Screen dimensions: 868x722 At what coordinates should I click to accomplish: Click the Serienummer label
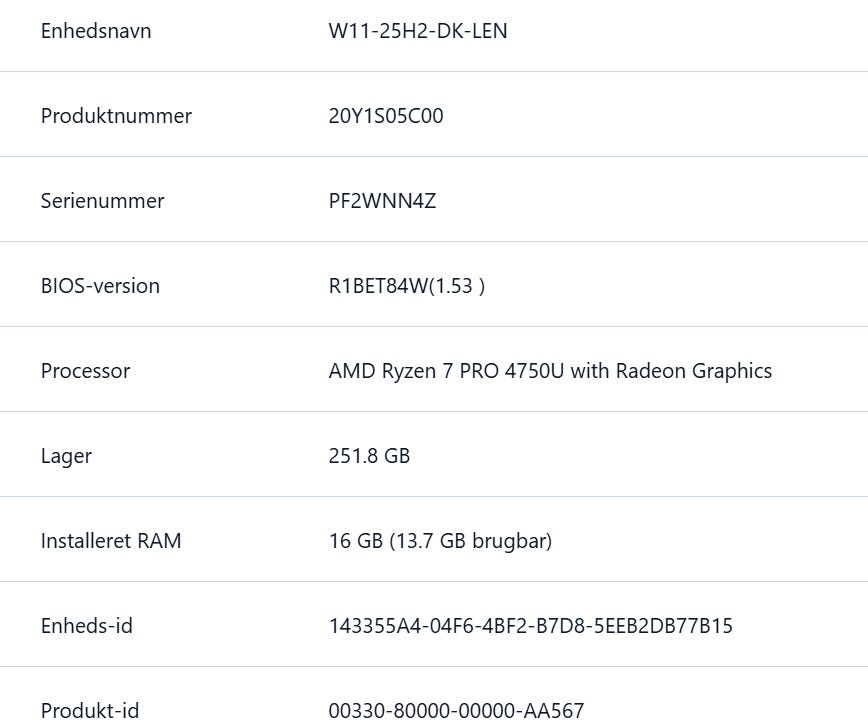click(102, 201)
